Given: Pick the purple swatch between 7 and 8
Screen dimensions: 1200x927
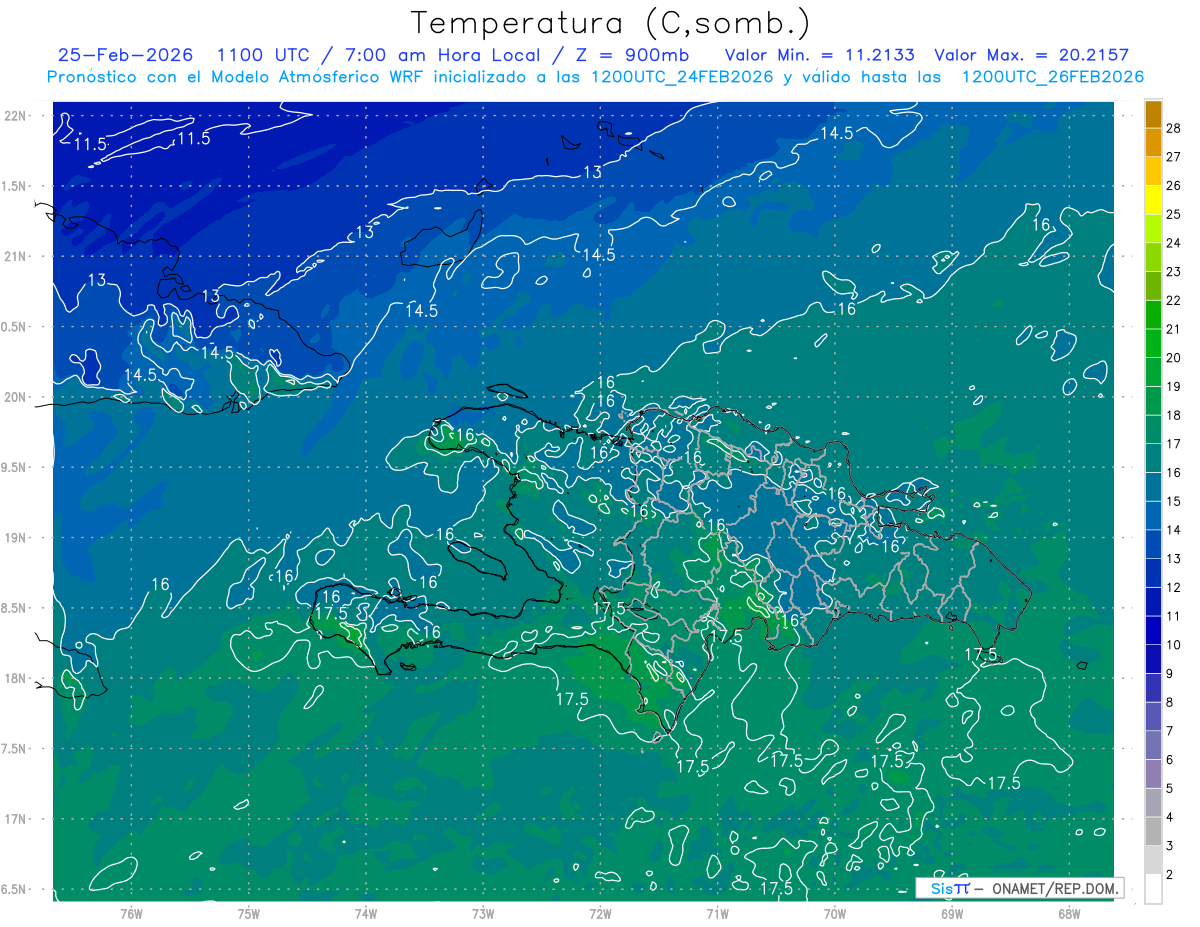Looking at the screenshot, I should (1153, 717).
